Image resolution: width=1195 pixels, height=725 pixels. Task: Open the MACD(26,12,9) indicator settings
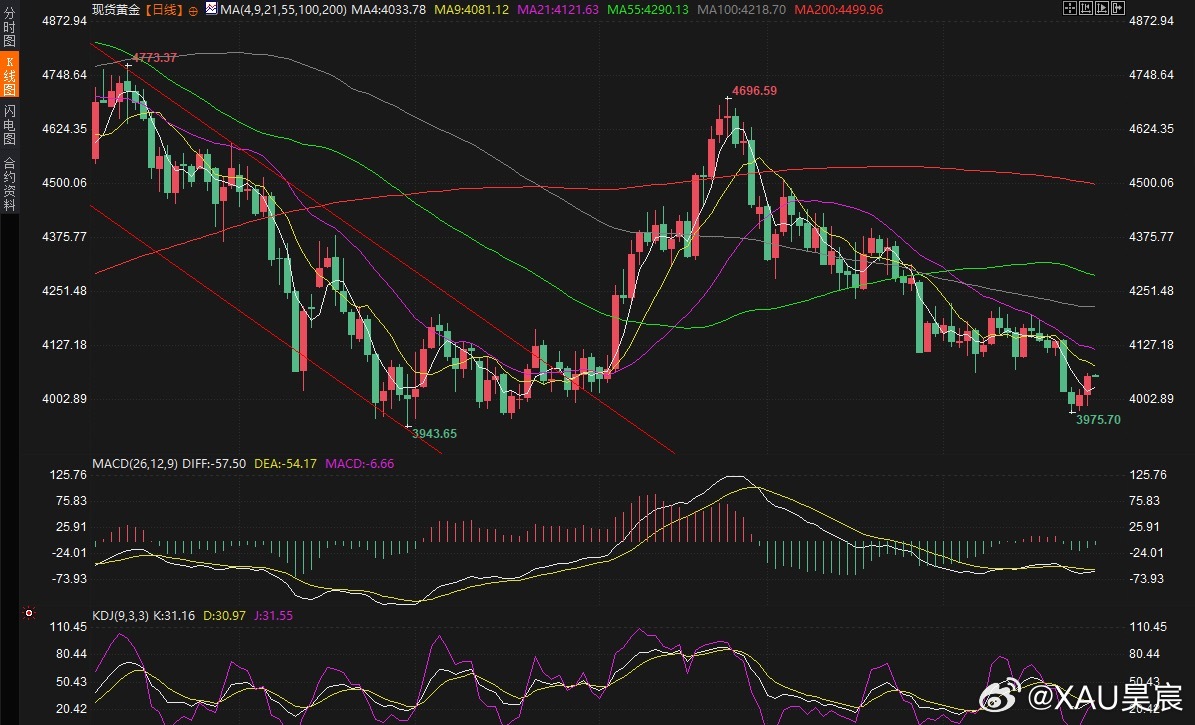pyautogui.click(x=135, y=464)
